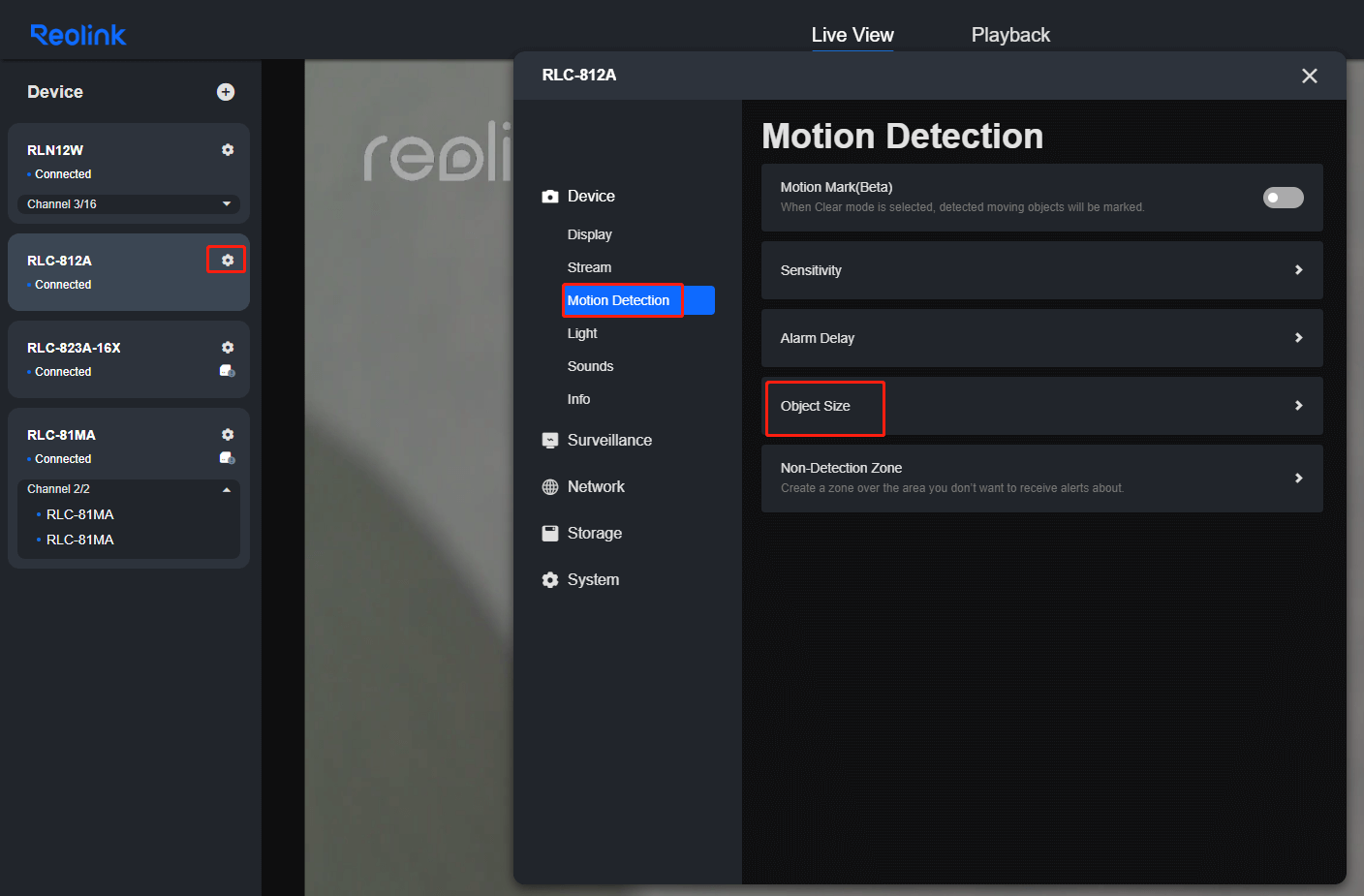Image resolution: width=1364 pixels, height=896 pixels.
Task: Click the Non-Detection Zone row label
Action: (x=841, y=468)
